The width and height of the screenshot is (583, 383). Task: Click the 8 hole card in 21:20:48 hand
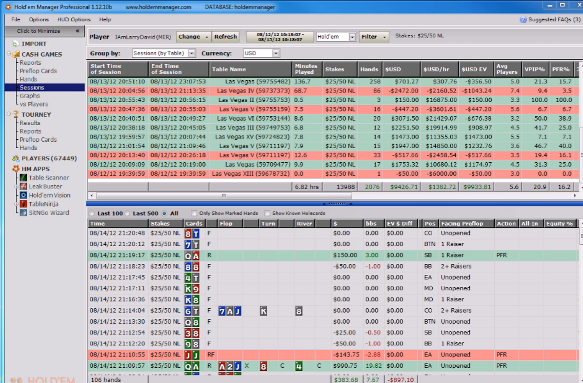click(x=188, y=234)
